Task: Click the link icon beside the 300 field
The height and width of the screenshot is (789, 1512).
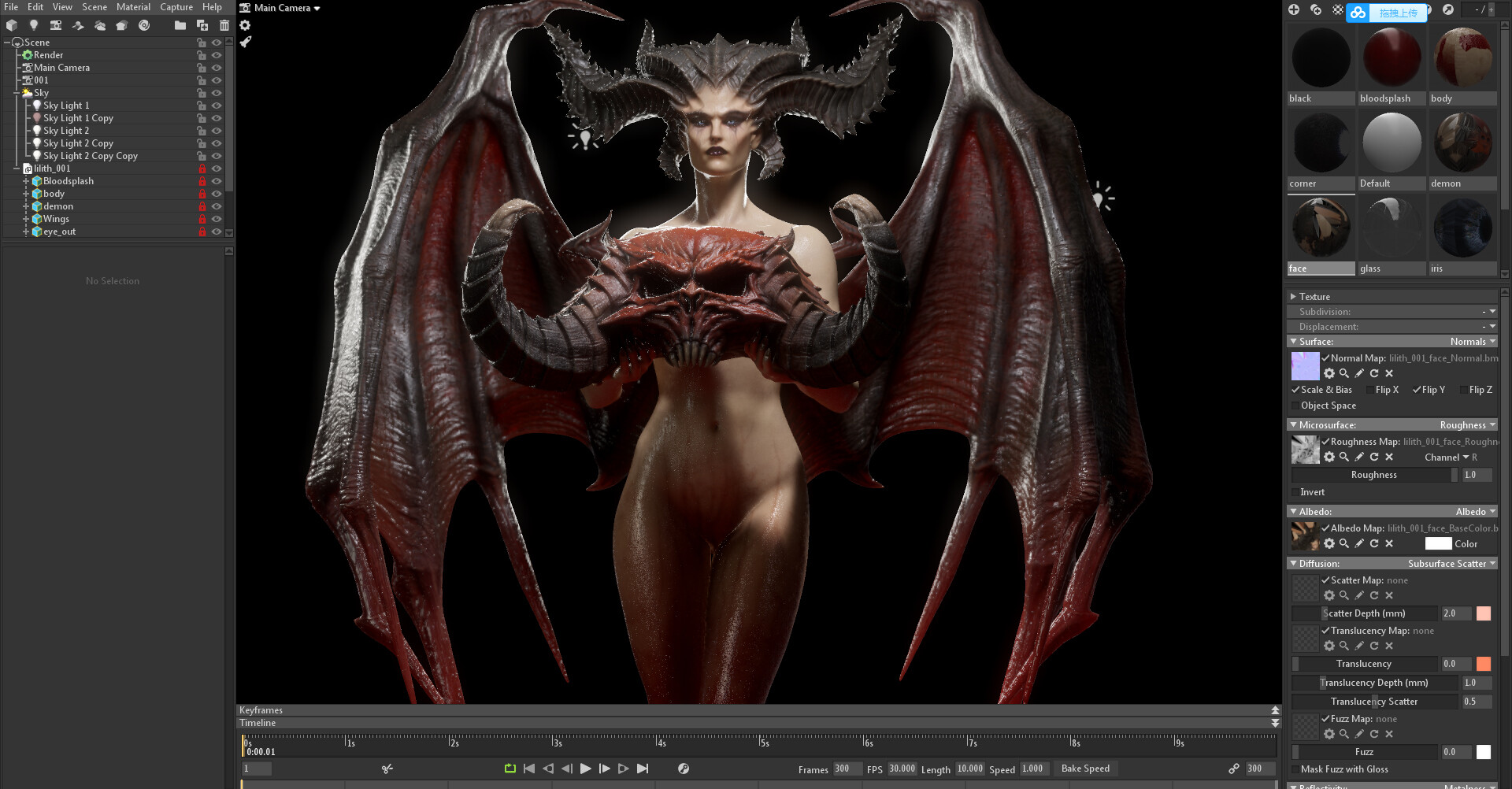Action: (1234, 769)
